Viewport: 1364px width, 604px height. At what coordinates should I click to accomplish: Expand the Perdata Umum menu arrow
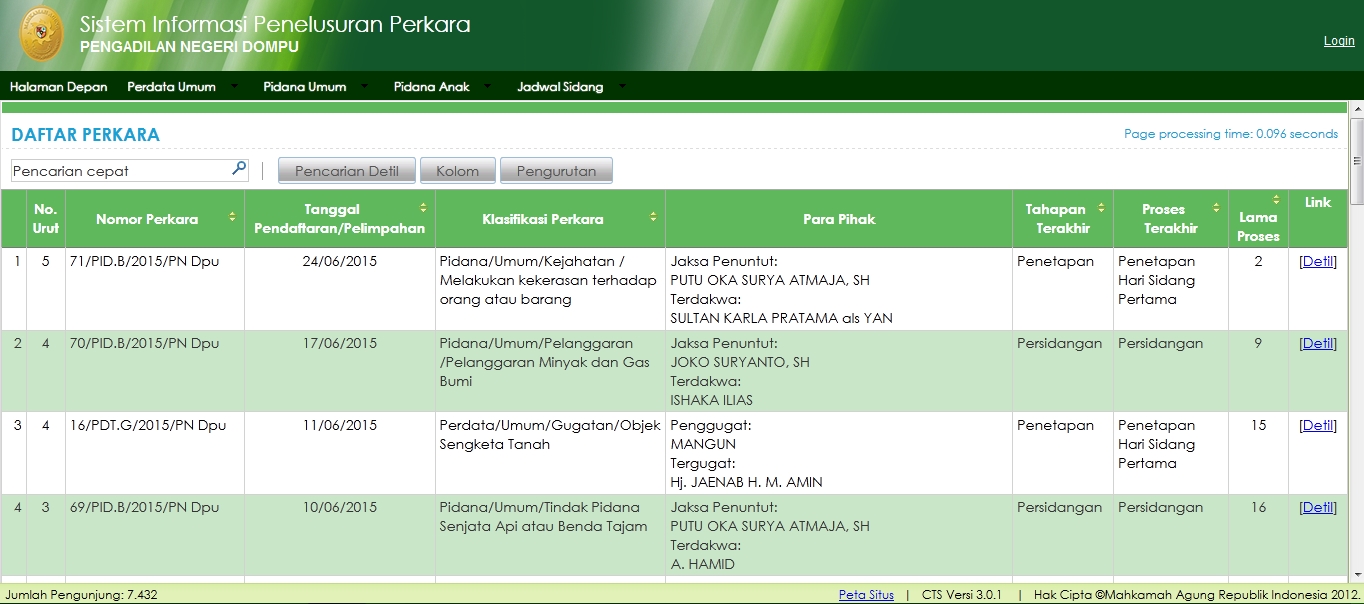[234, 86]
